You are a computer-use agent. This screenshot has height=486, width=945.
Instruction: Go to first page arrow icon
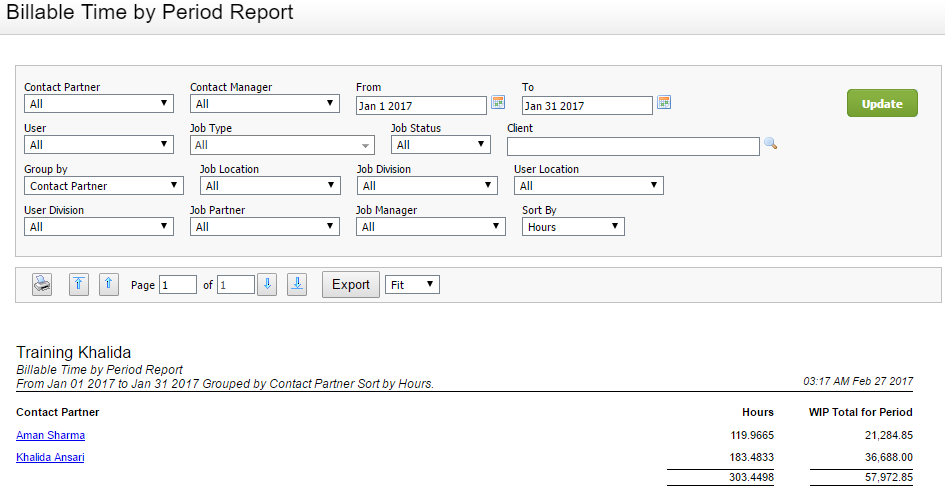click(x=79, y=284)
